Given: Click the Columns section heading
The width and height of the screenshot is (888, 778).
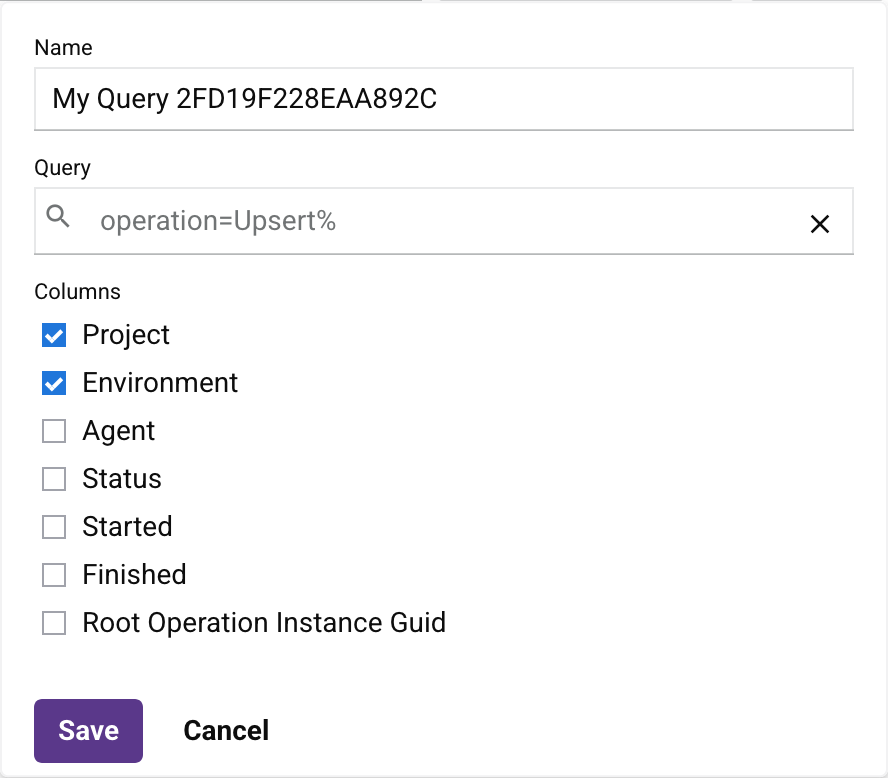Looking at the screenshot, I should click(77, 291).
